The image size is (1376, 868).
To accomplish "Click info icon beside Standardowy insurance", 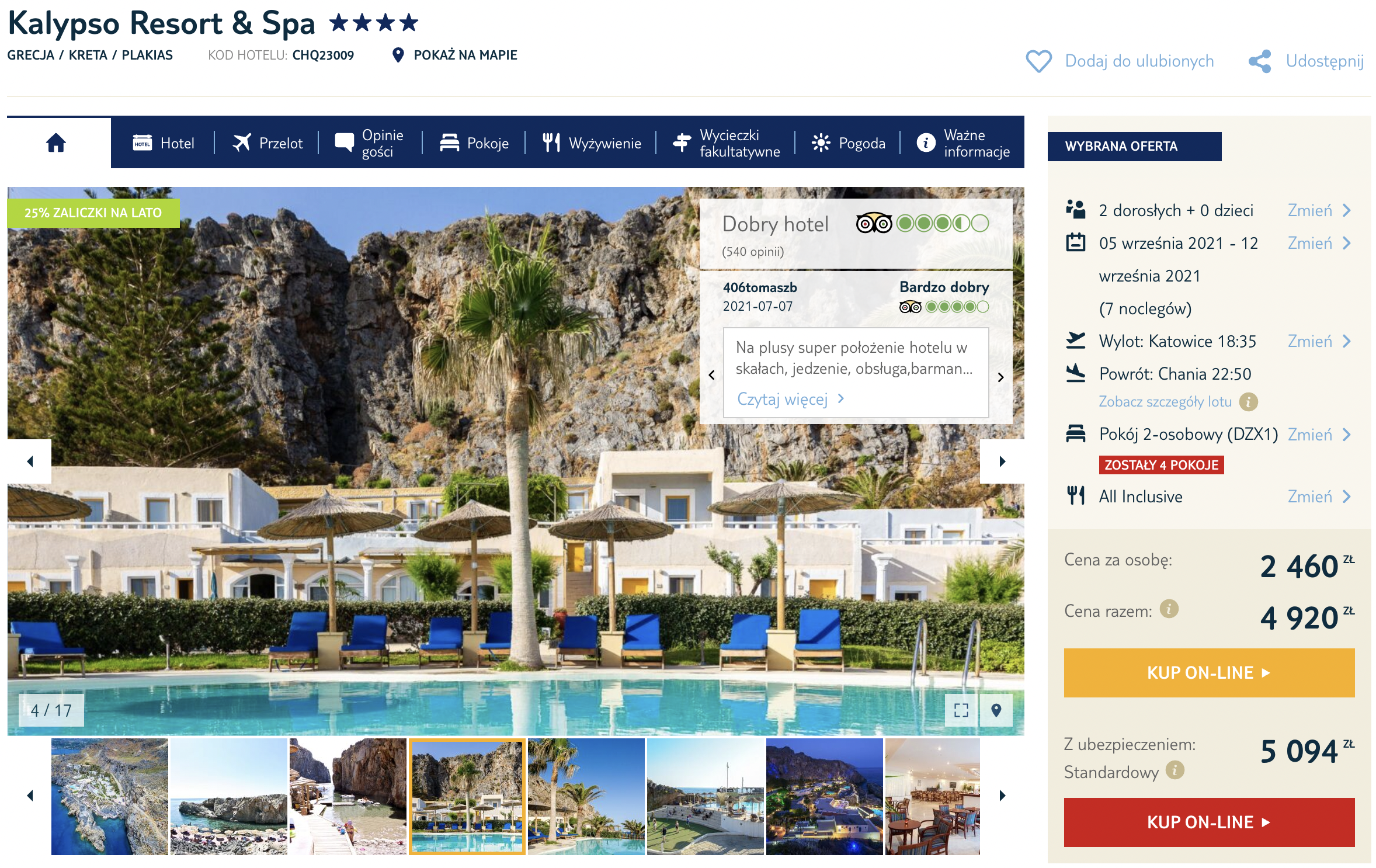I will pyautogui.click(x=1175, y=770).
